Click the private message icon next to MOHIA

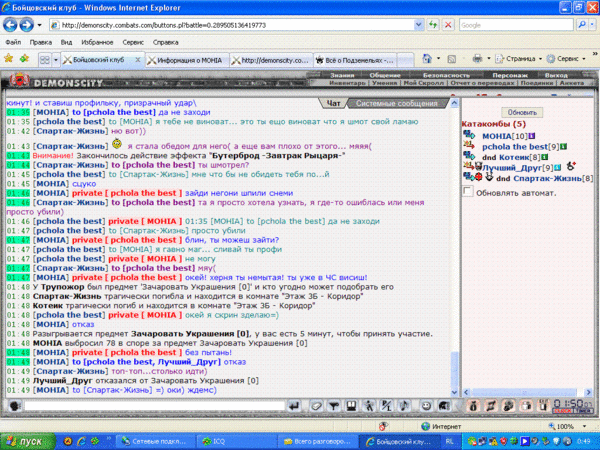pos(469,135)
